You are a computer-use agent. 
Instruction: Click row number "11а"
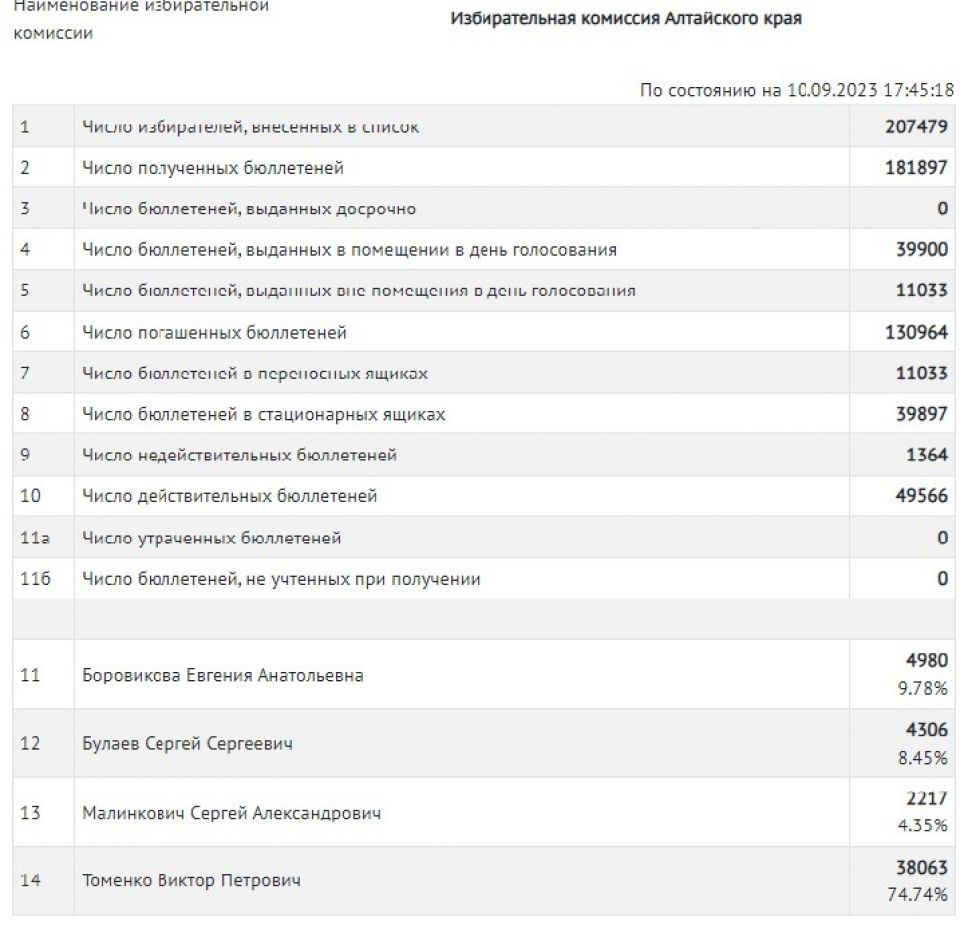(x=35, y=538)
